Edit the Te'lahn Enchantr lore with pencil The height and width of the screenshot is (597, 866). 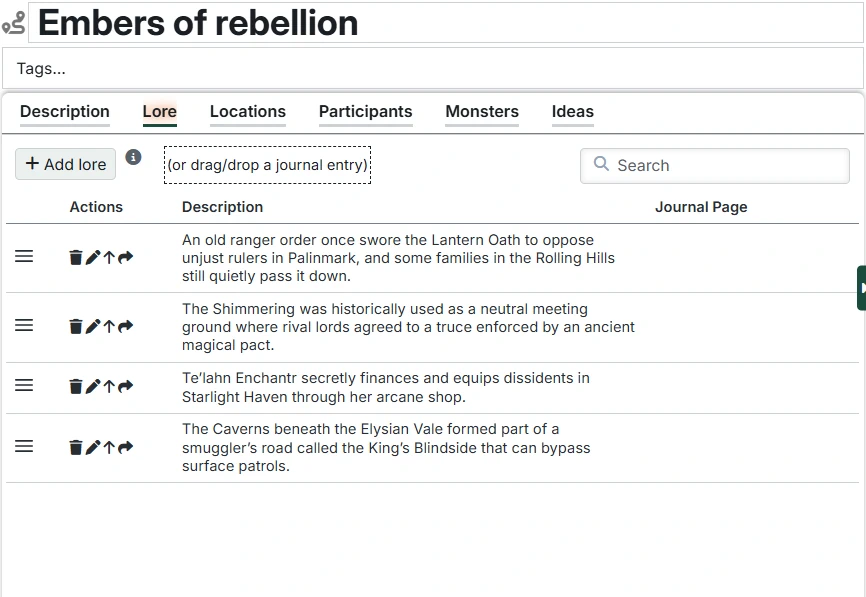(x=93, y=387)
